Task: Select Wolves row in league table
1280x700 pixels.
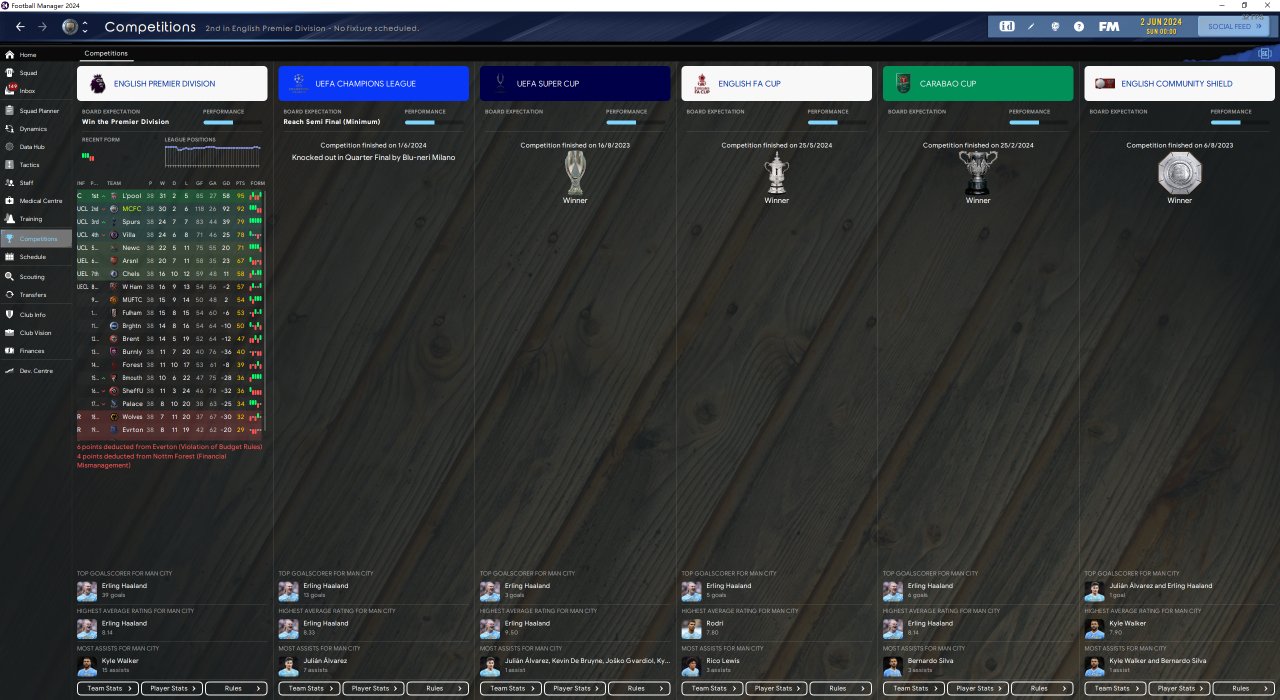Action: point(172,417)
